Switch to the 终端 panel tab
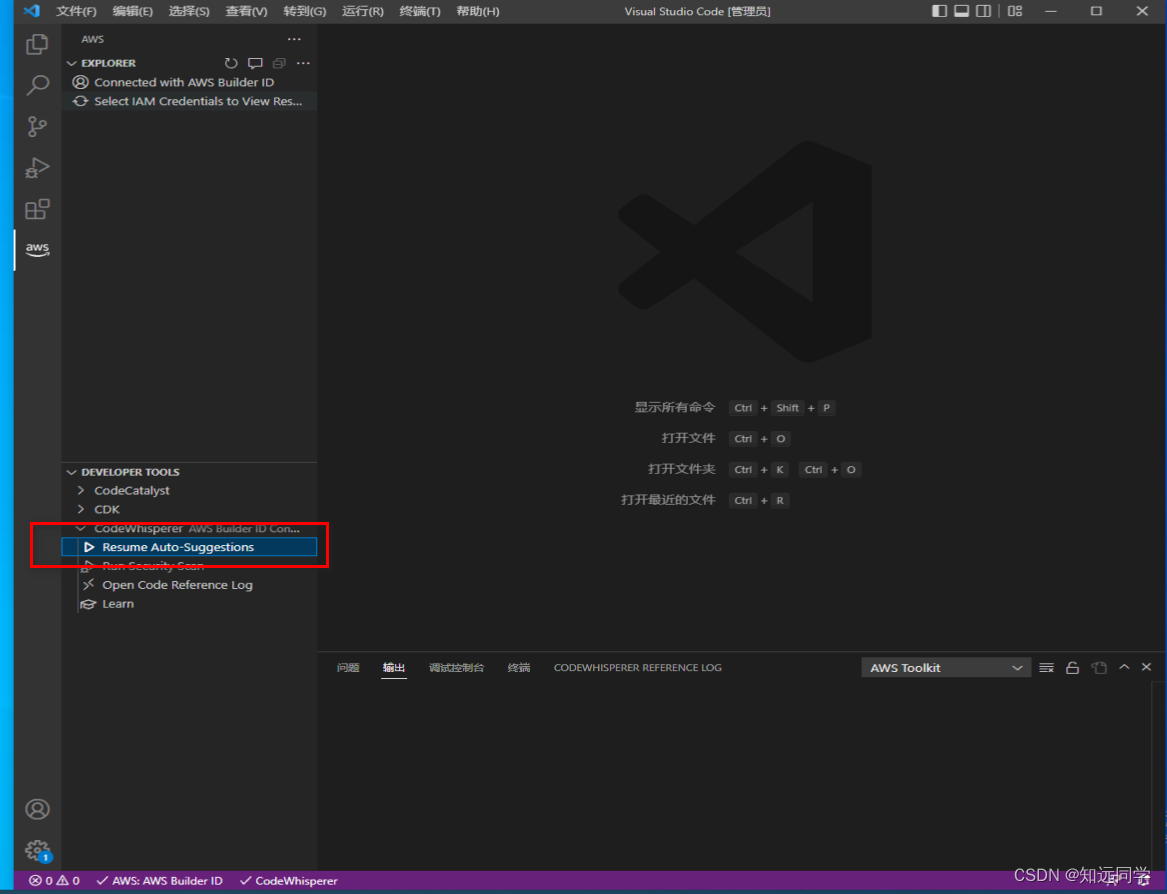This screenshot has width=1167, height=894. coord(519,668)
